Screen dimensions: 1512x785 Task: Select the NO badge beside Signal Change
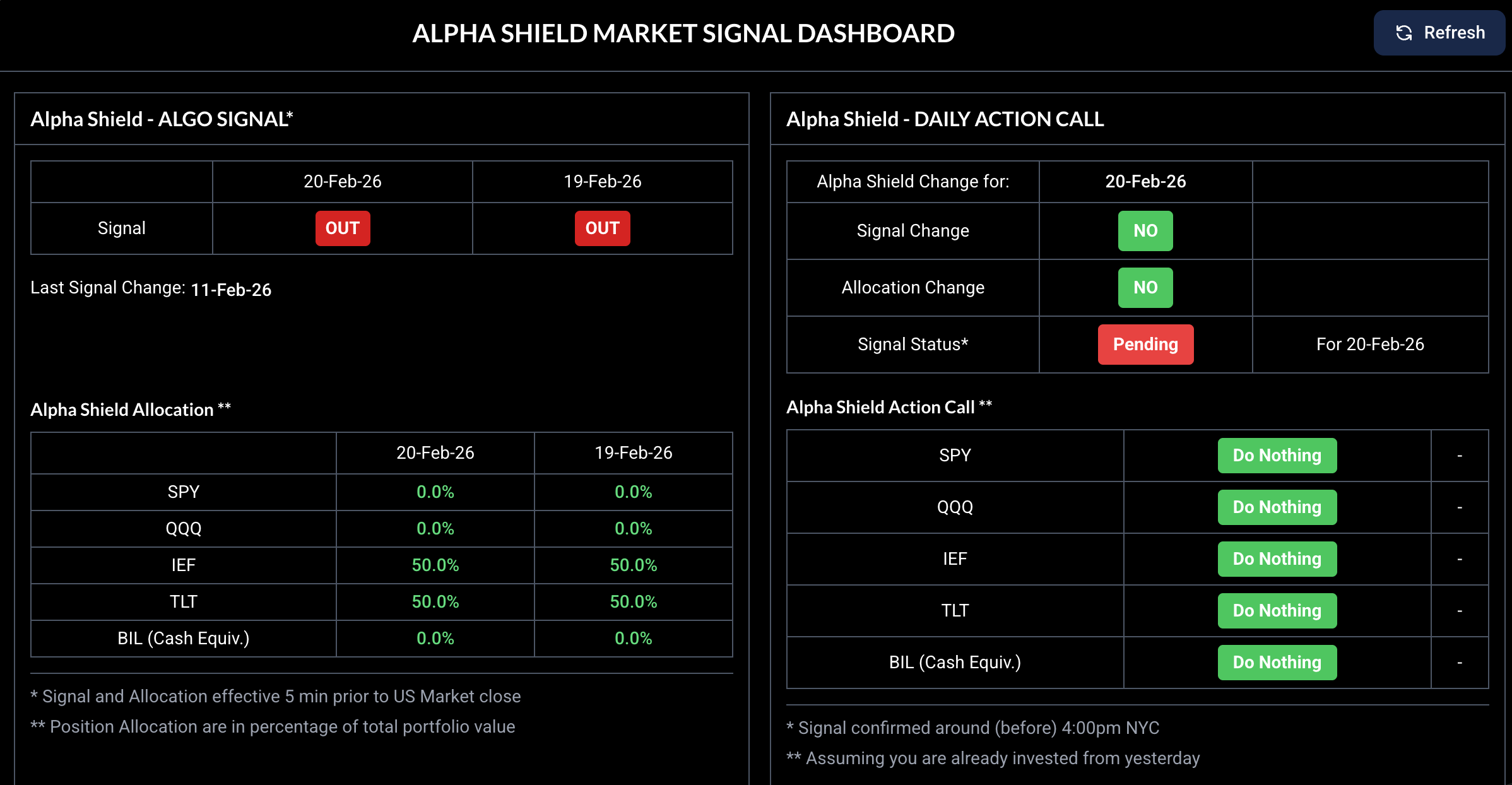(x=1145, y=231)
